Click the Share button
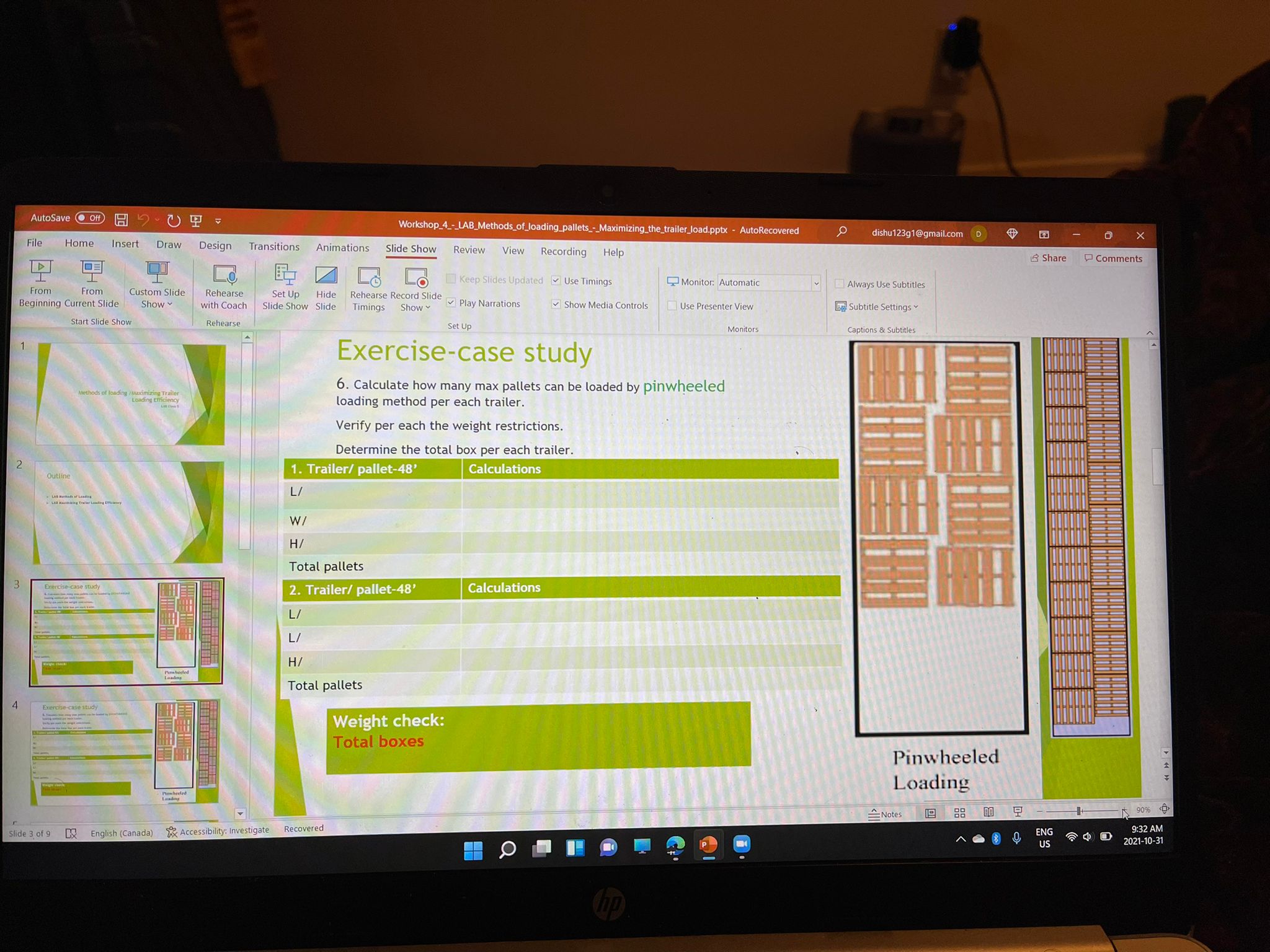The height and width of the screenshot is (952, 1270). (x=1049, y=258)
